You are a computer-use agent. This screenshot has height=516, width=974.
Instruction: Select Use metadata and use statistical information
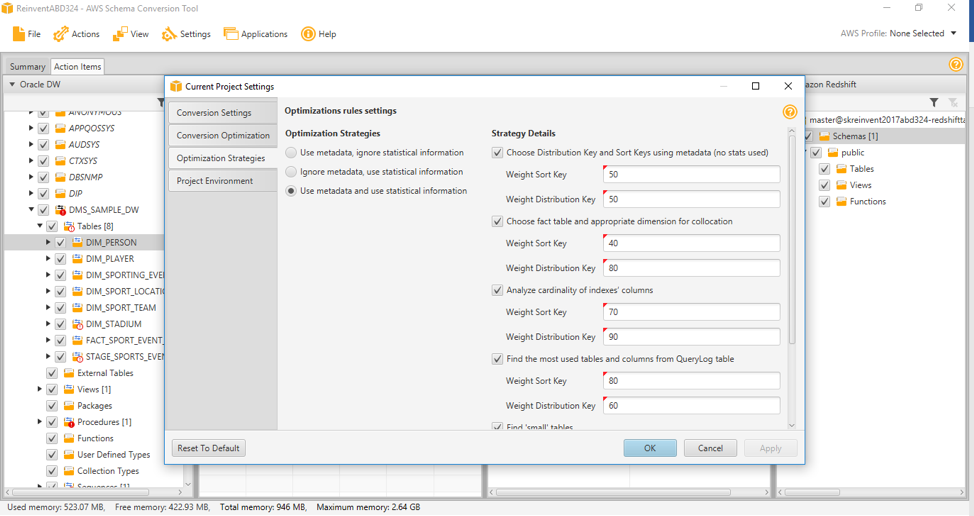tap(291, 191)
